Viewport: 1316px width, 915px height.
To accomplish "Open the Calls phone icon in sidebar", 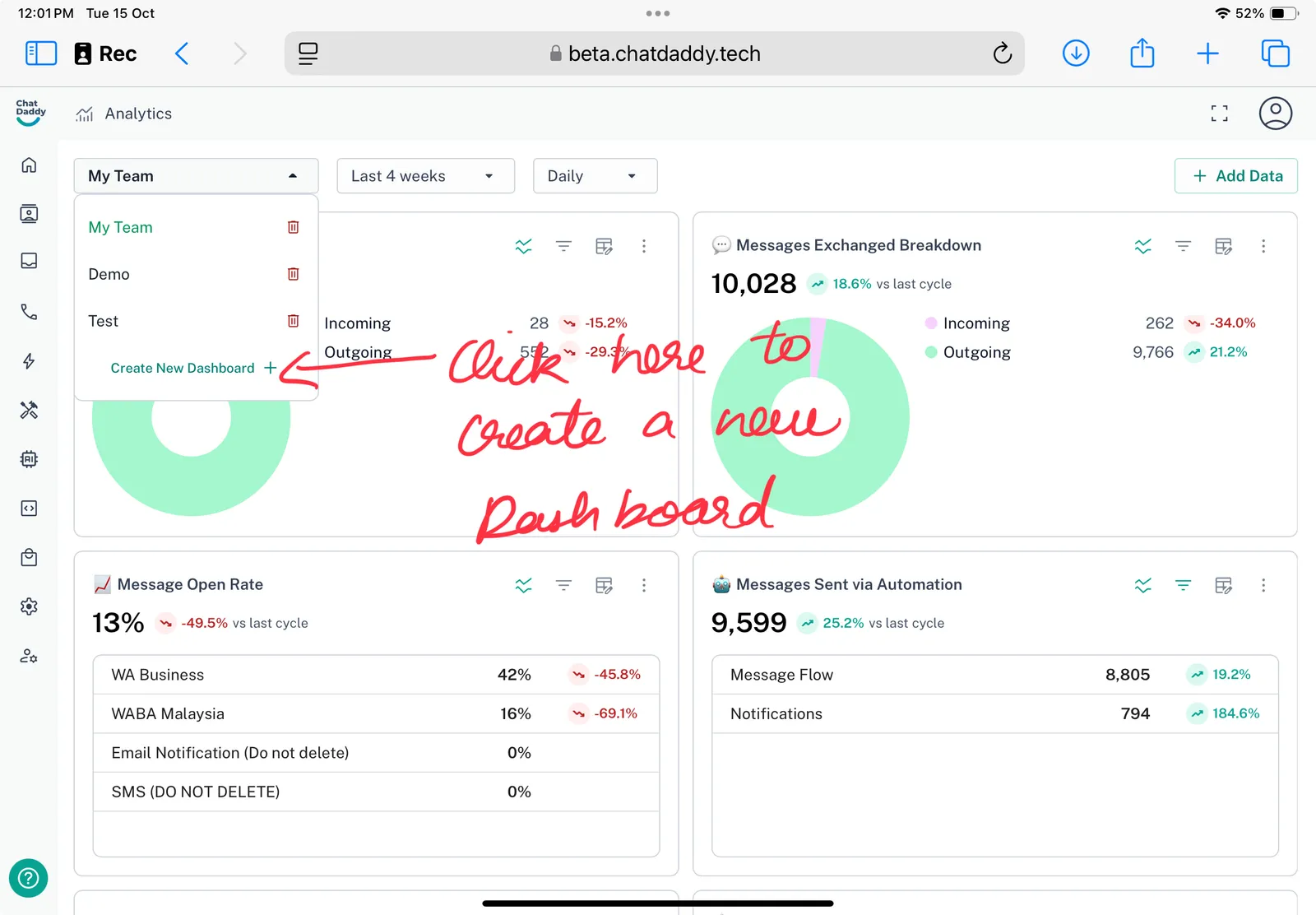I will coord(29,312).
